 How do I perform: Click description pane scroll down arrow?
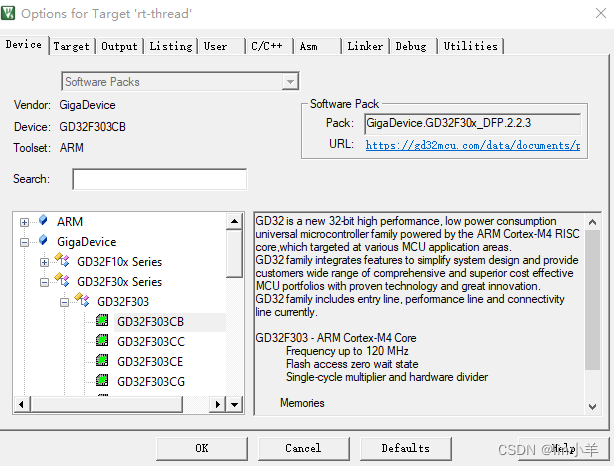pyautogui.click(x=592, y=407)
